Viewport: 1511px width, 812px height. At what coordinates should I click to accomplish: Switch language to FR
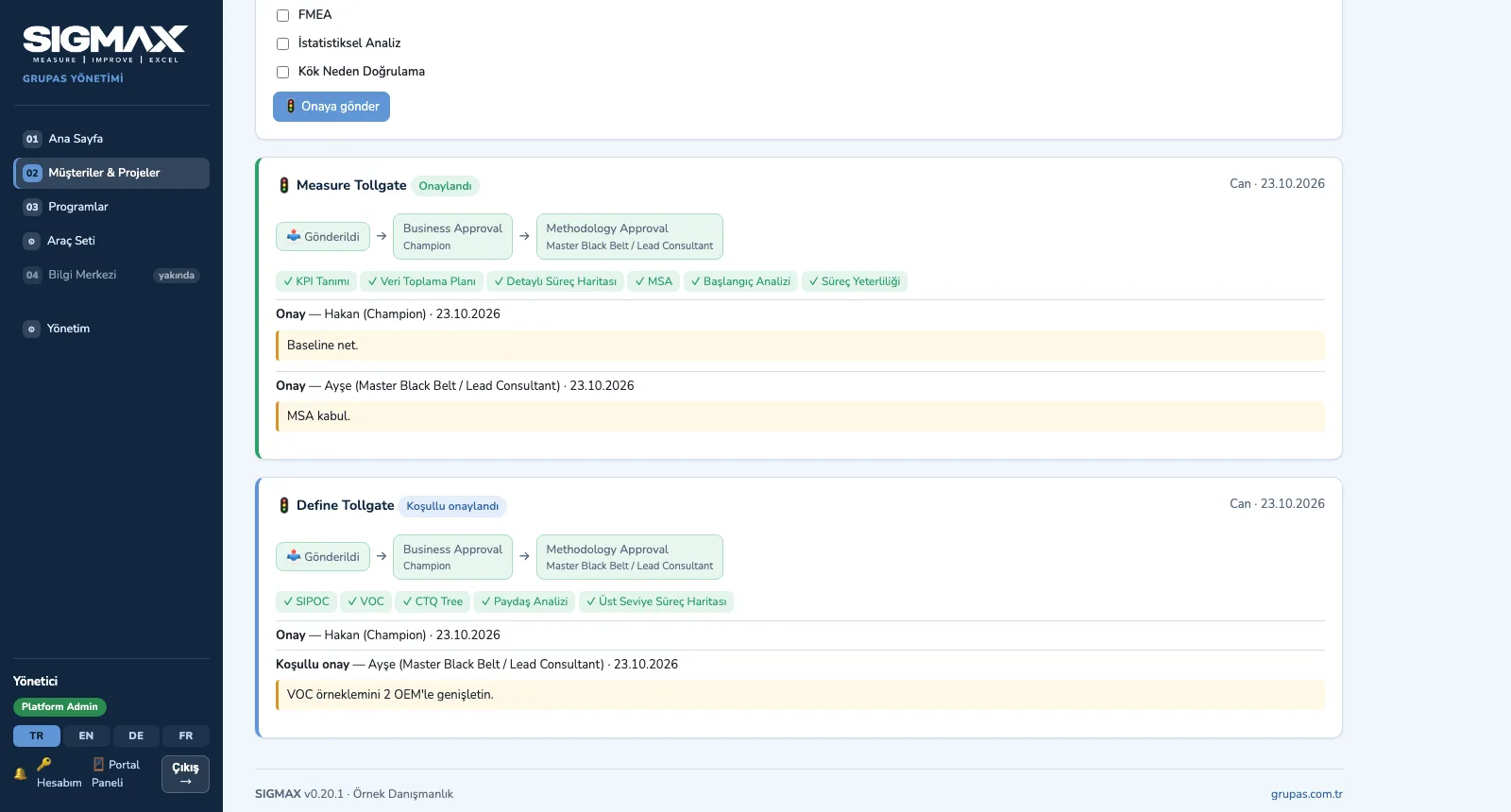186,736
